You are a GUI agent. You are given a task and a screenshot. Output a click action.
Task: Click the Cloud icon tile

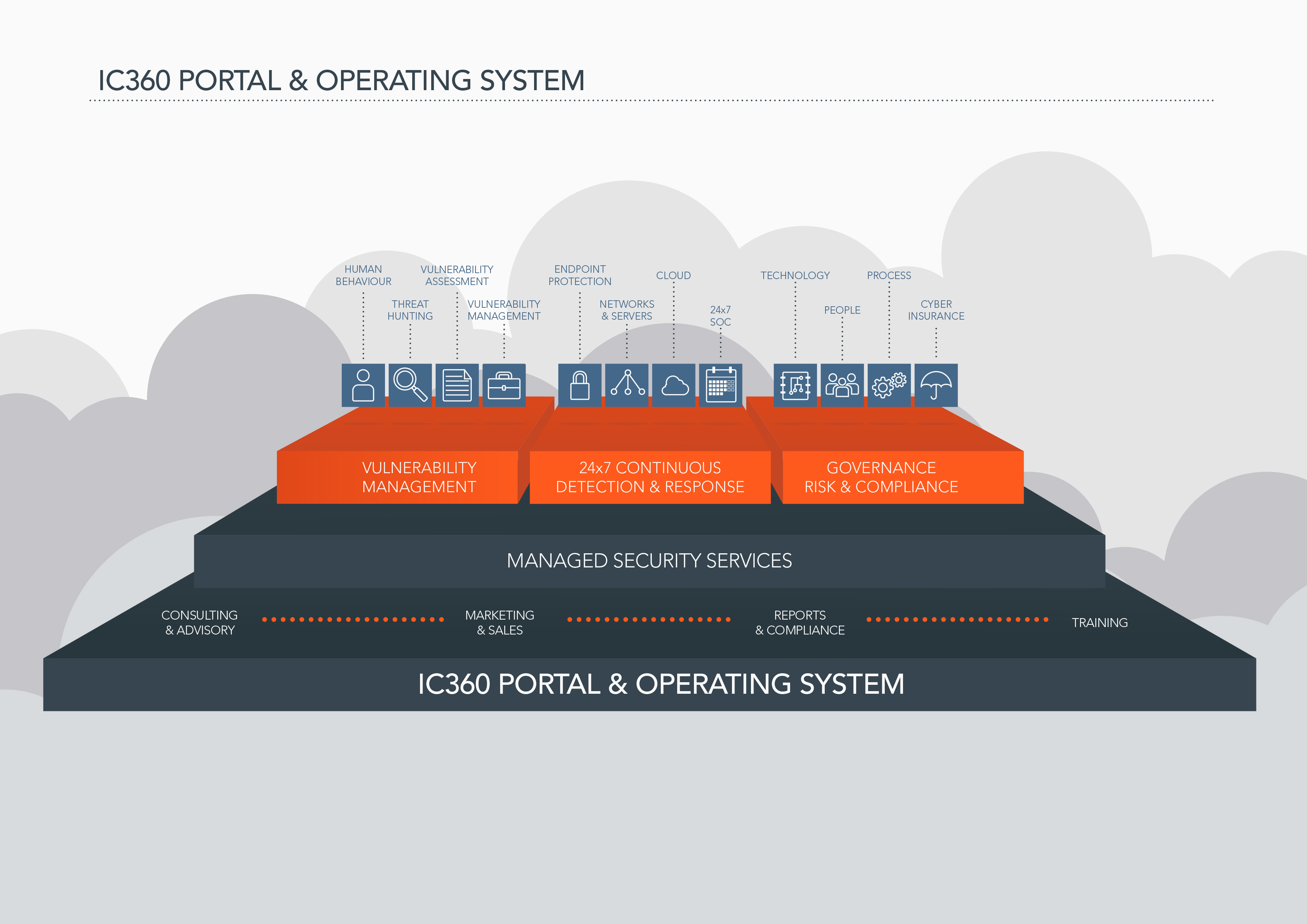coord(673,385)
